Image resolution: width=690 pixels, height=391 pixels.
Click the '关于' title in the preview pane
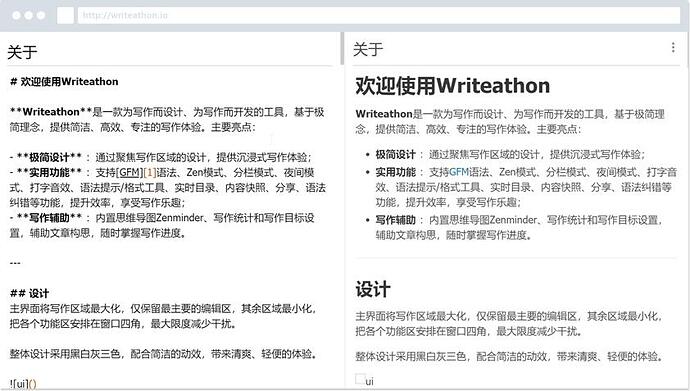(368, 49)
